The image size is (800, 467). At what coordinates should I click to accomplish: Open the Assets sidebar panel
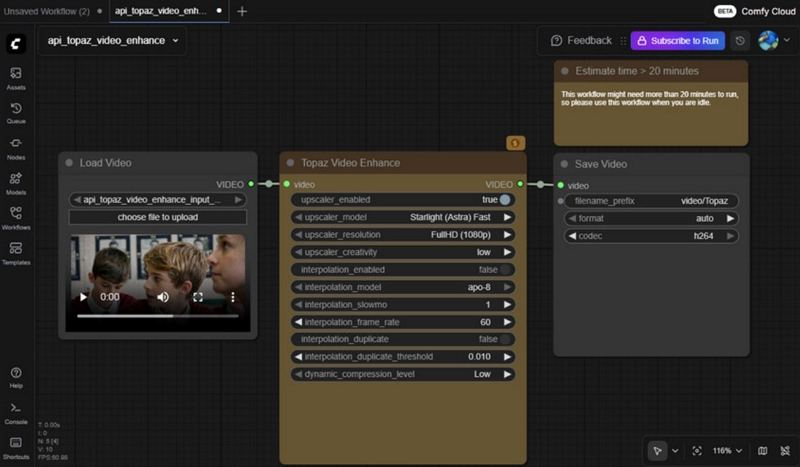pyautogui.click(x=16, y=78)
